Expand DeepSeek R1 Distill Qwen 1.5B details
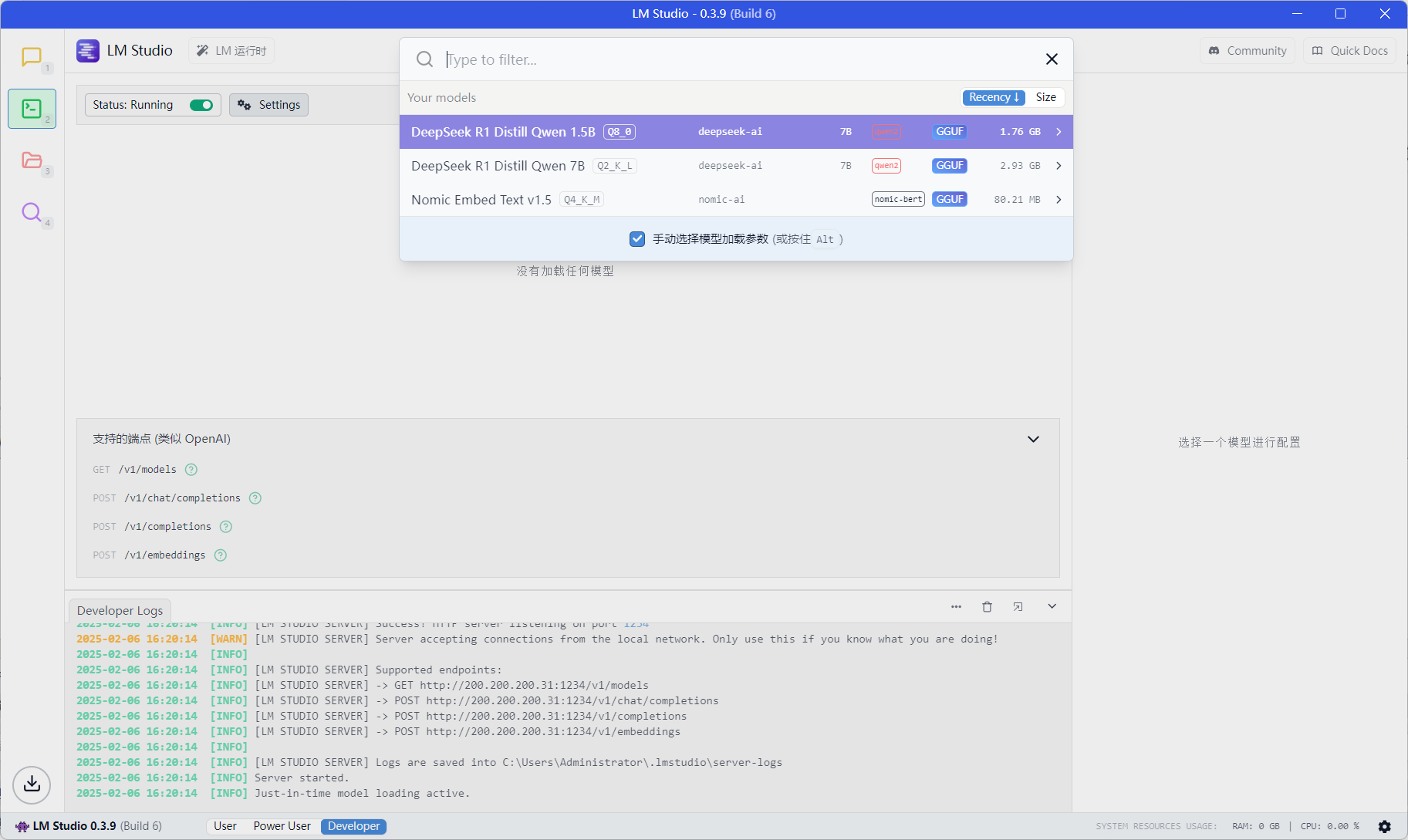The height and width of the screenshot is (840, 1408). click(1059, 132)
